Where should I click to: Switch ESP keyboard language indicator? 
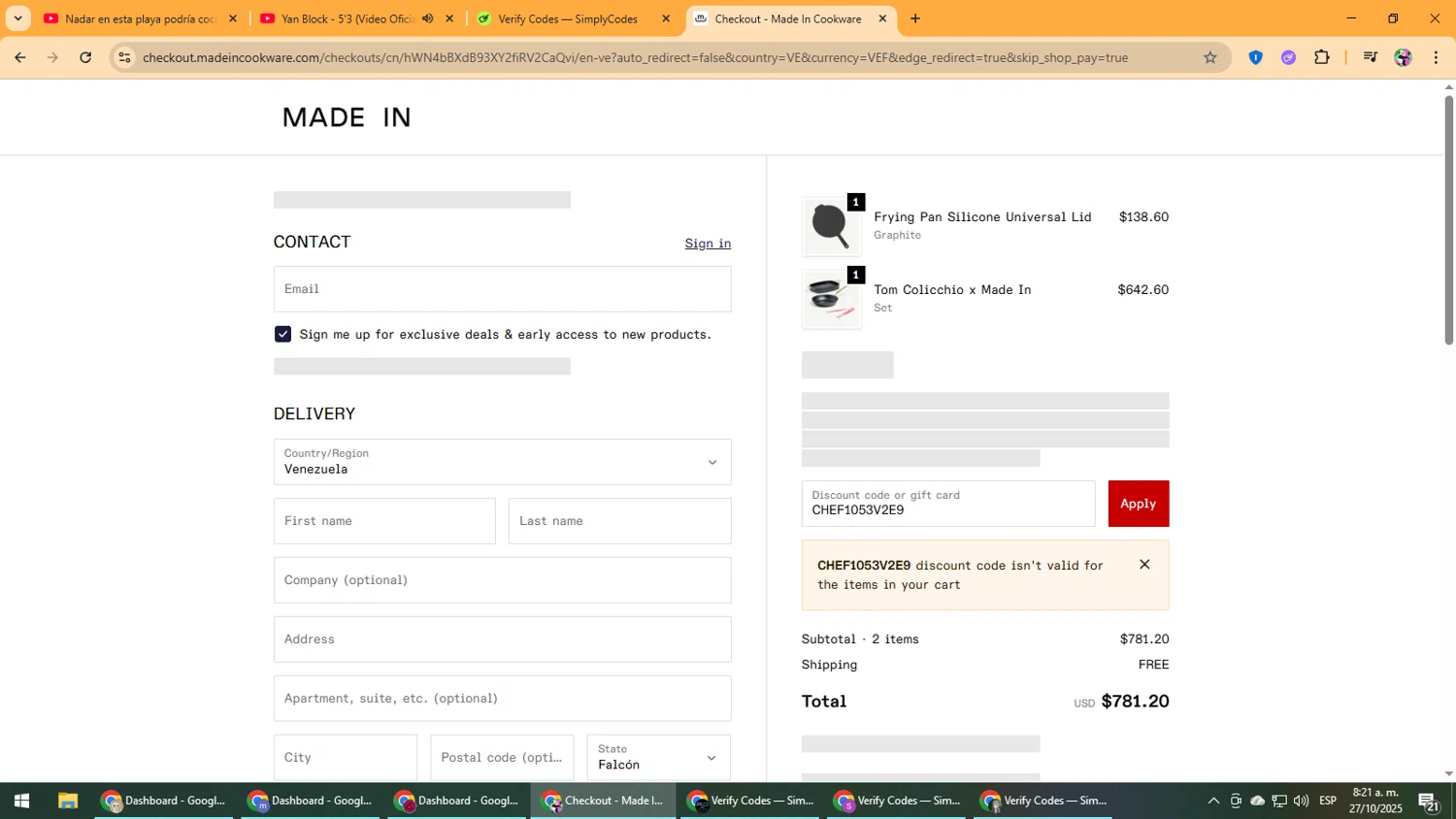[1327, 801]
